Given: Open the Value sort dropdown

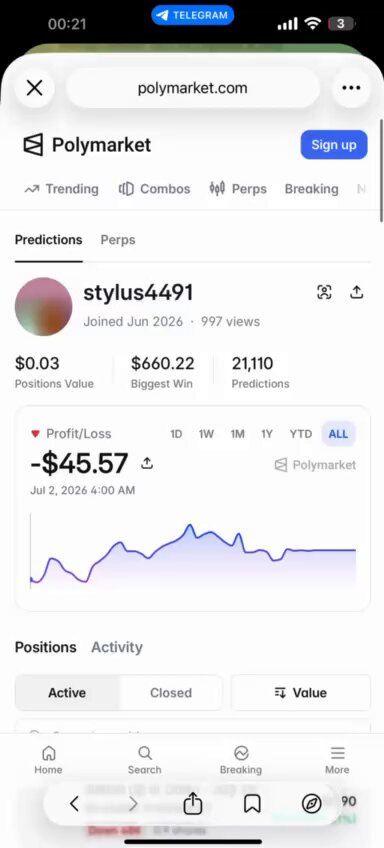Looking at the screenshot, I should click(x=301, y=693).
